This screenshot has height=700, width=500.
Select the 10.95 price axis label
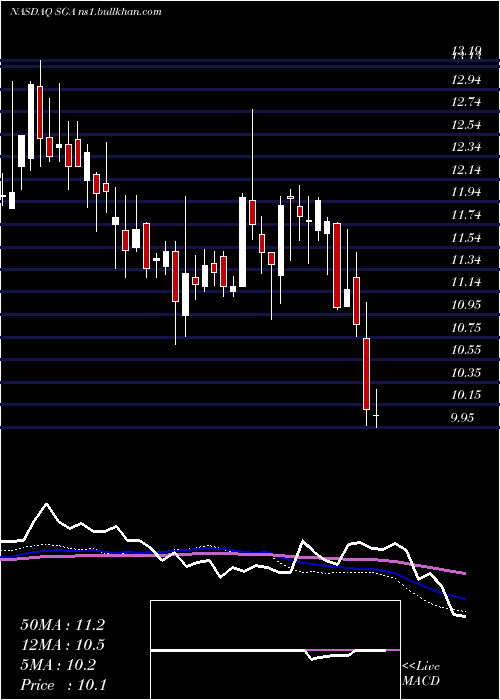(x=466, y=305)
